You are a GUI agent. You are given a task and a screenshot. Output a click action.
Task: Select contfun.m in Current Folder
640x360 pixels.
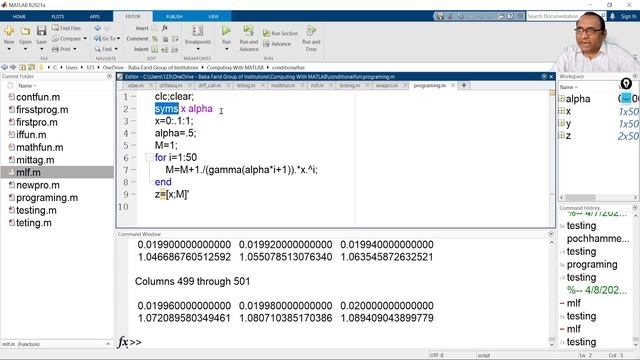coord(38,97)
